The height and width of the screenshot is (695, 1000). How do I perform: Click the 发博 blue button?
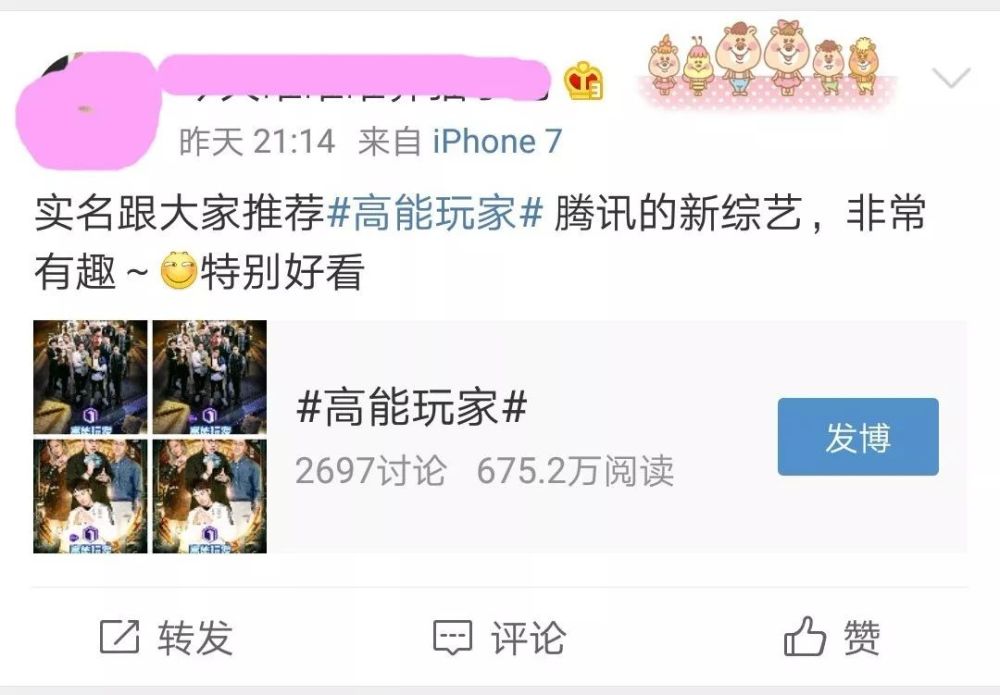858,437
